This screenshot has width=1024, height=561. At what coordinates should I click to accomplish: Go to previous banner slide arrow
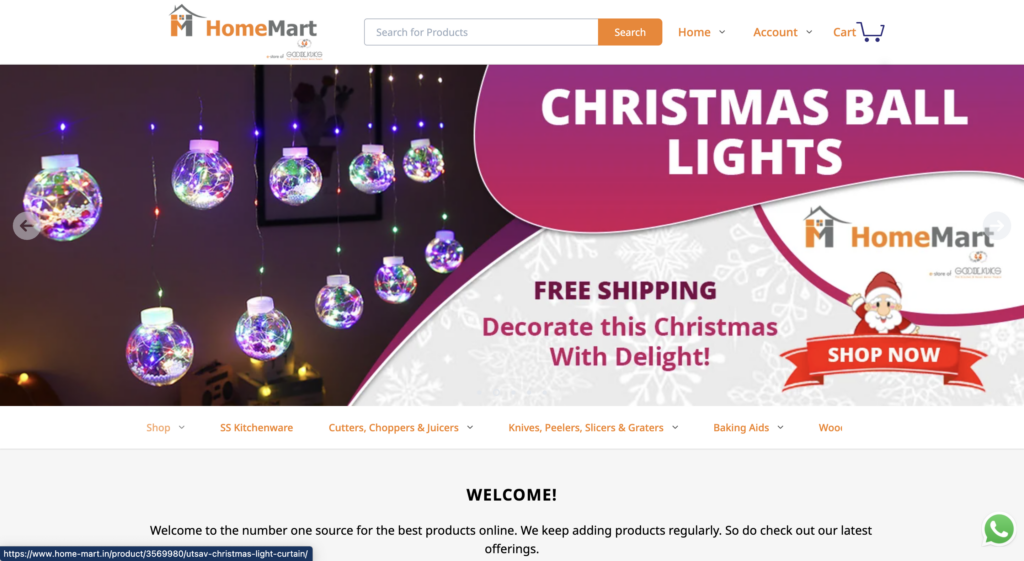[x=26, y=226]
